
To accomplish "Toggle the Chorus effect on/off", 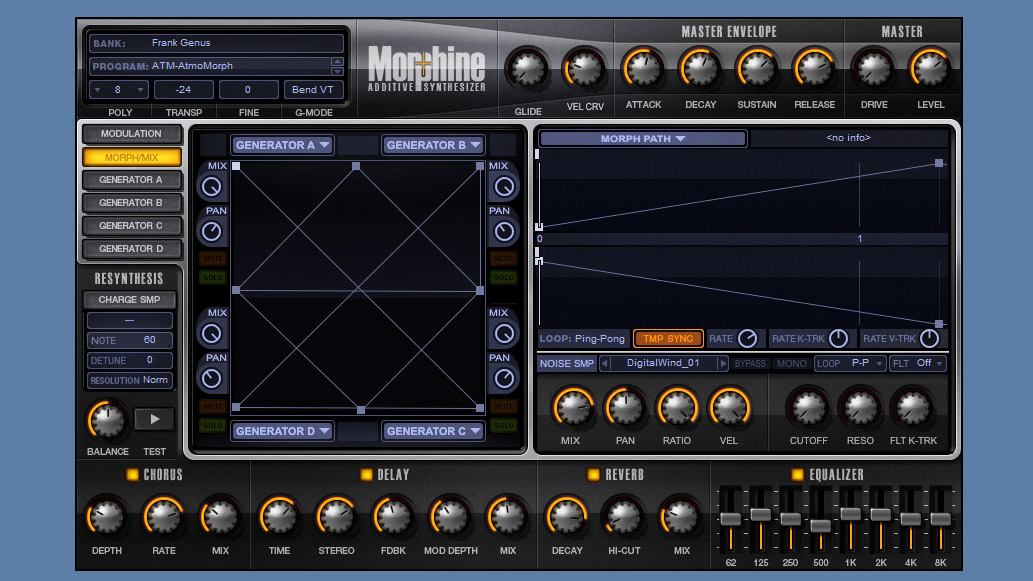I will click(132, 474).
